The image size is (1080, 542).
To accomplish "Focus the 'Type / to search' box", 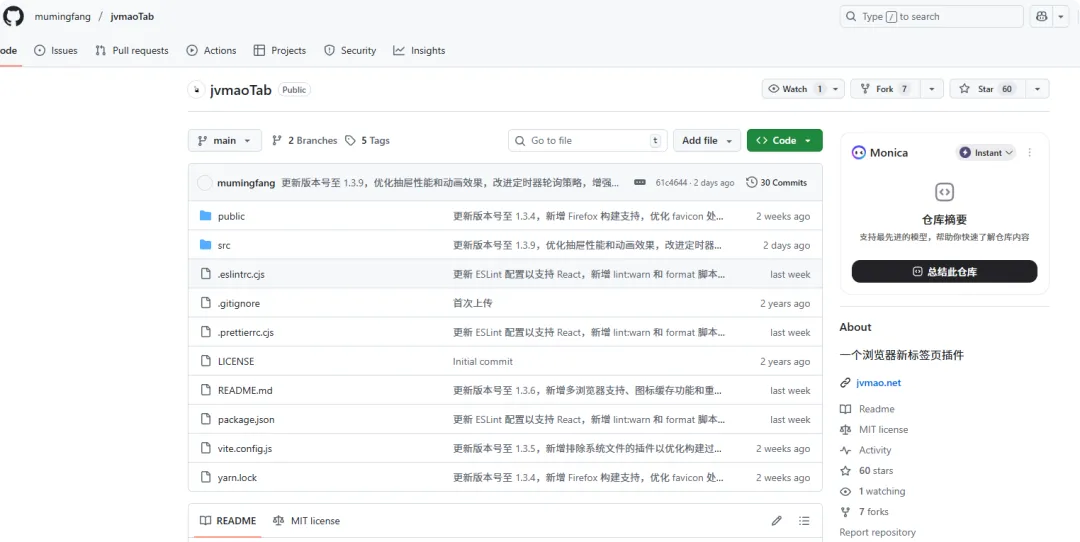I will (931, 17).
